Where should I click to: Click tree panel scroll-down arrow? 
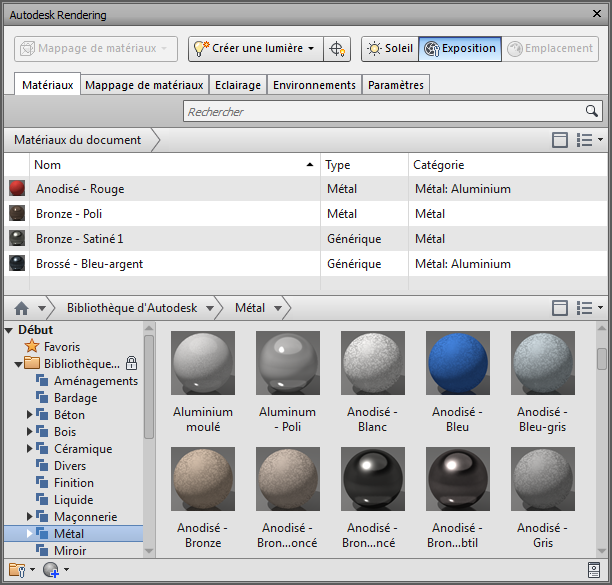149,551
